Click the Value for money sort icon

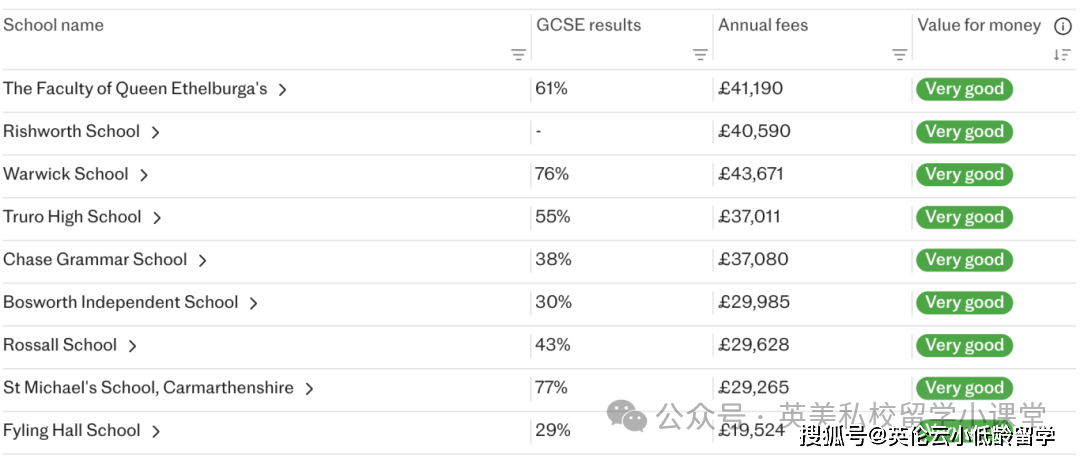click(1062, 55)
